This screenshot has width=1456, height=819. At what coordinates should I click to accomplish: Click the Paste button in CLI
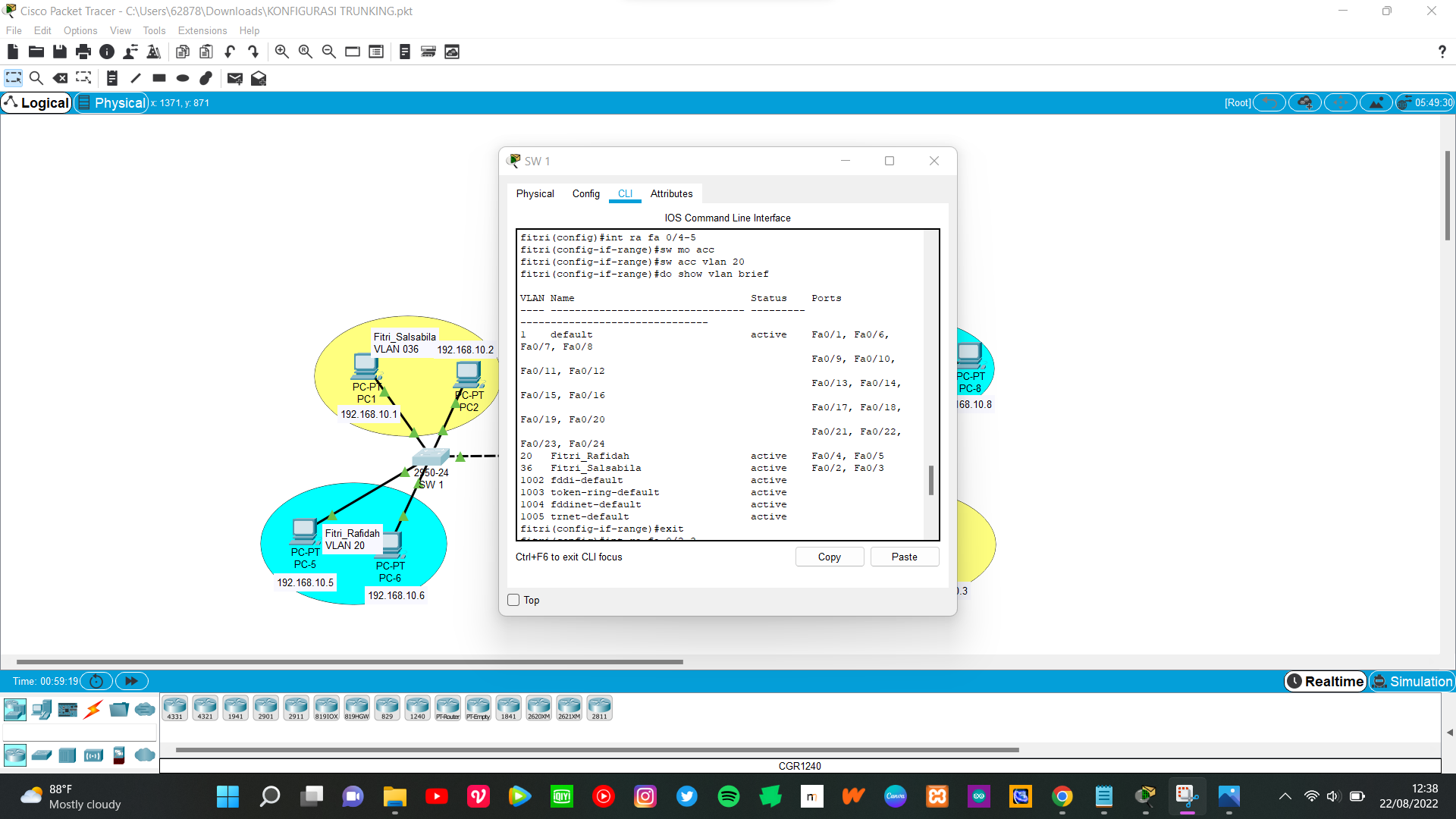pos(904,557)
